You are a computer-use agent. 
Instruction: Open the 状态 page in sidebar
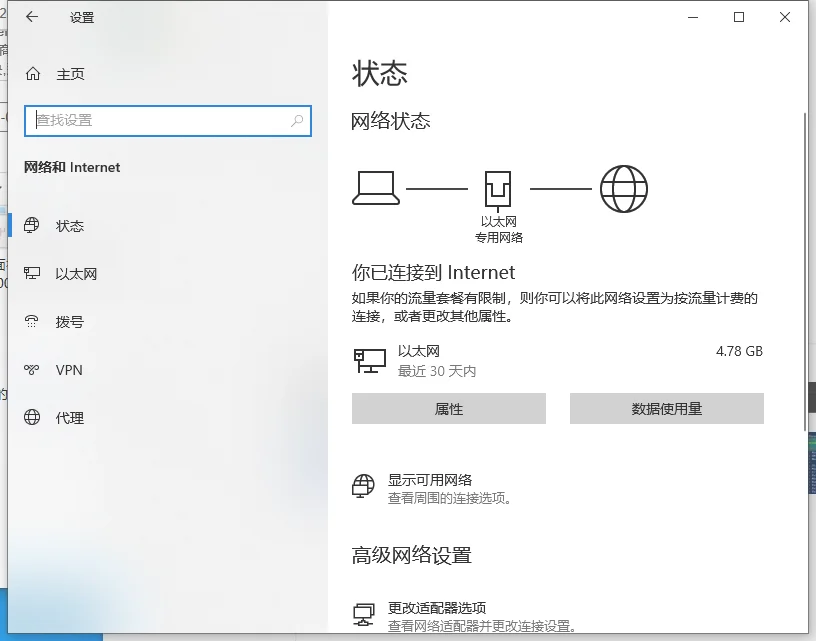tap(70, 226)
